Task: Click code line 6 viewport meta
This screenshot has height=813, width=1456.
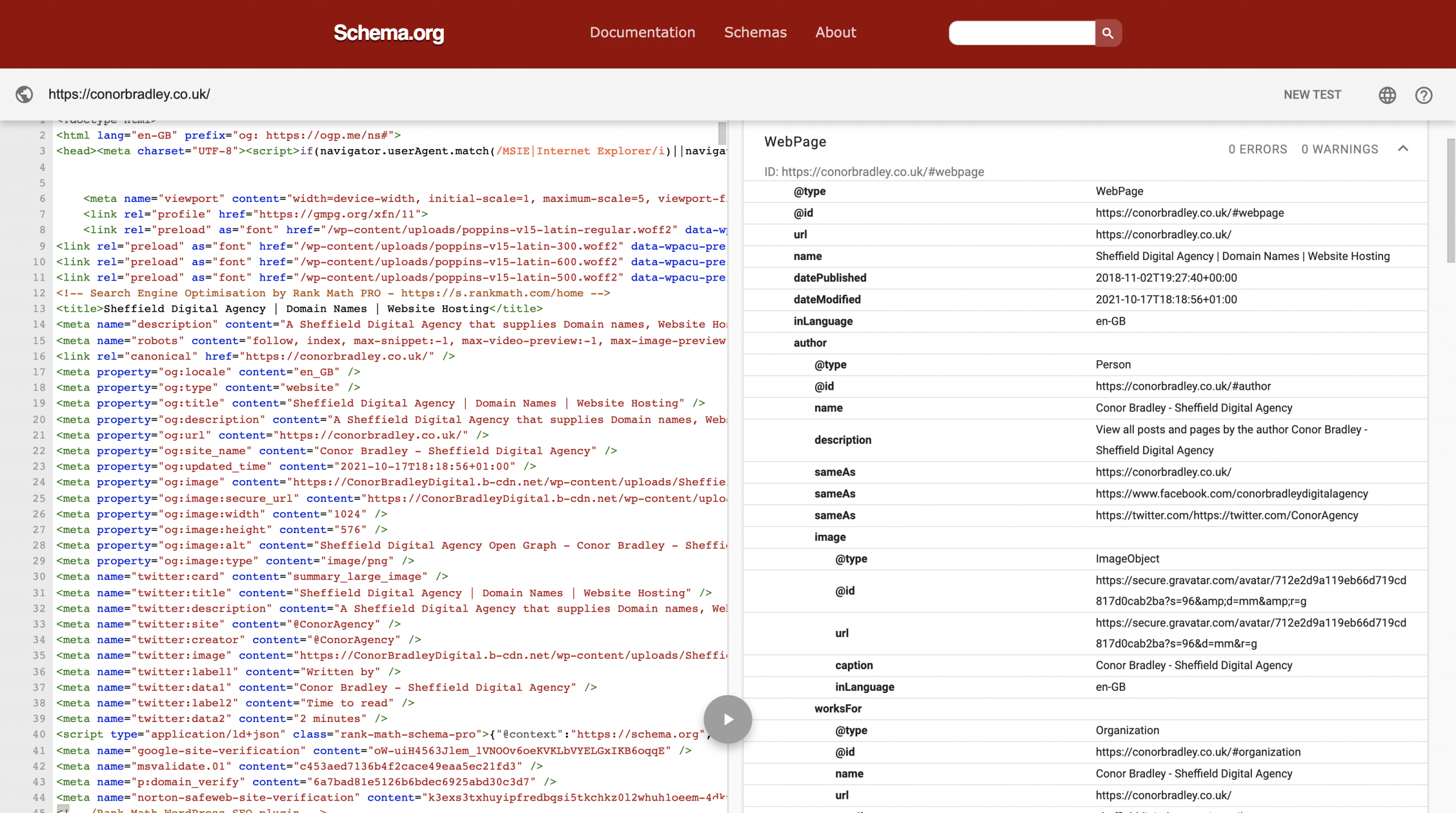Action: point(404,198)
